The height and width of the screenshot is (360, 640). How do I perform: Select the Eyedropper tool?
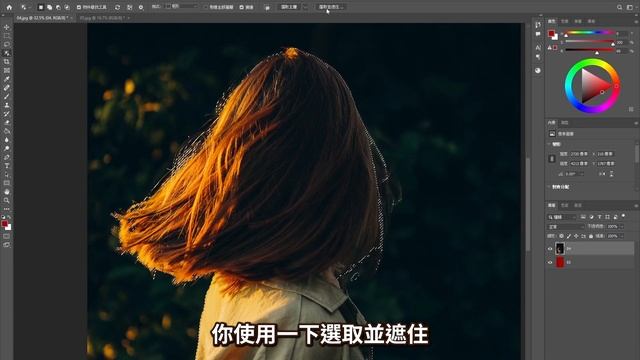[7, 79]
